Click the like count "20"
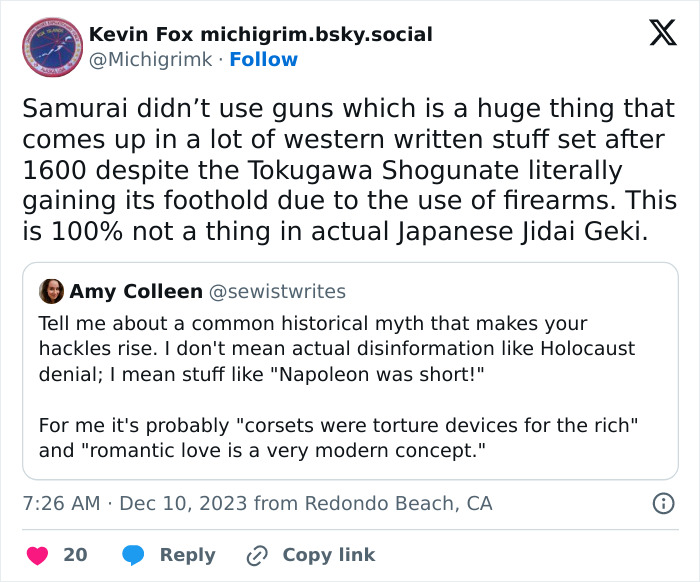Viewport: 700px width, 582px height. click(x=75, y=554)
